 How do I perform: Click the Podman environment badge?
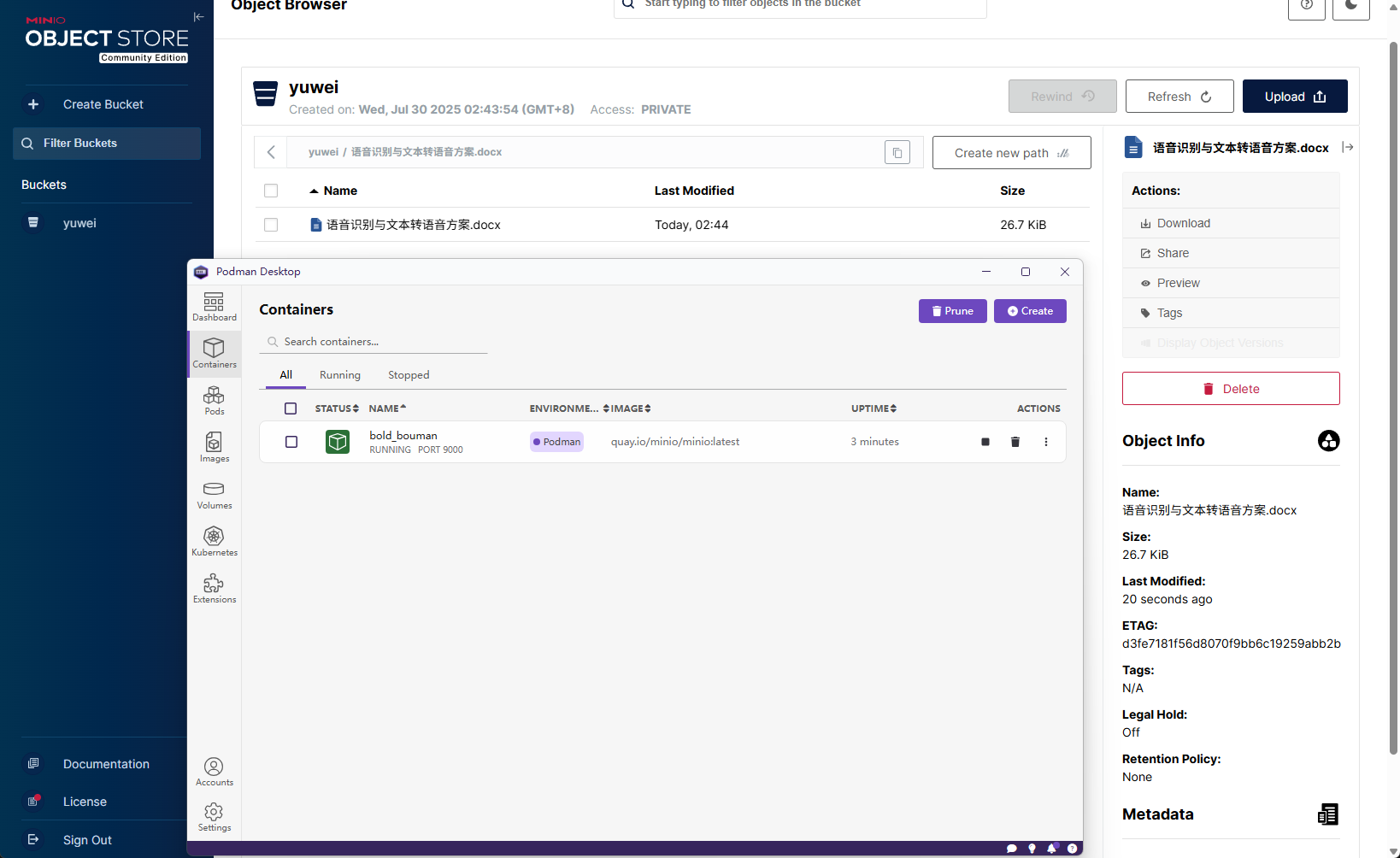556,442
